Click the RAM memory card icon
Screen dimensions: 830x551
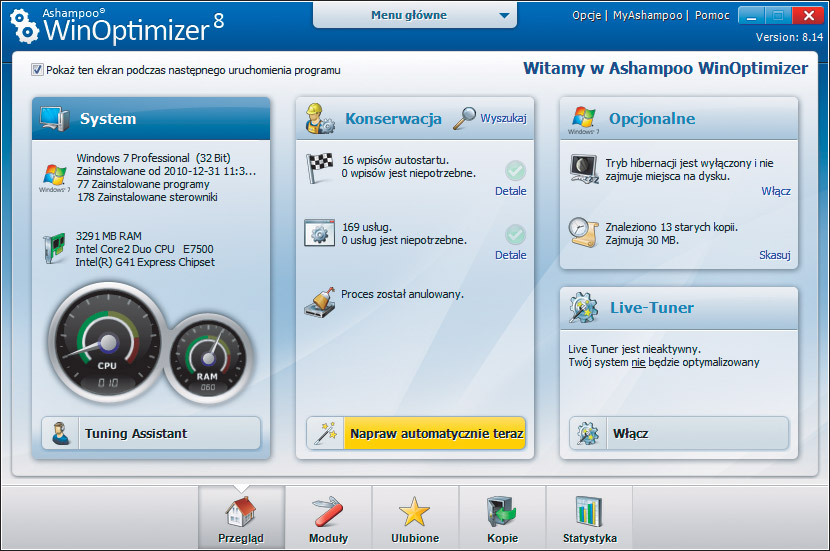pos(53,248)
